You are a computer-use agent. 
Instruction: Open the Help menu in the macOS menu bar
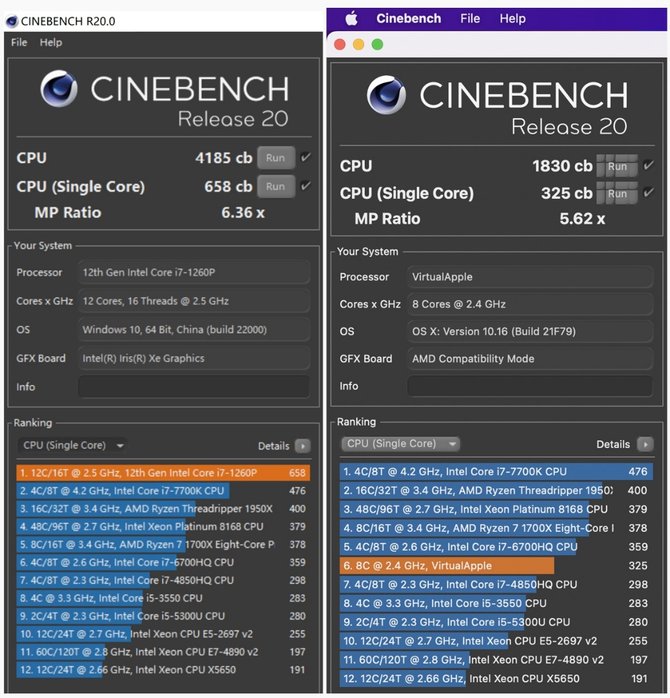tap(512, 18)
